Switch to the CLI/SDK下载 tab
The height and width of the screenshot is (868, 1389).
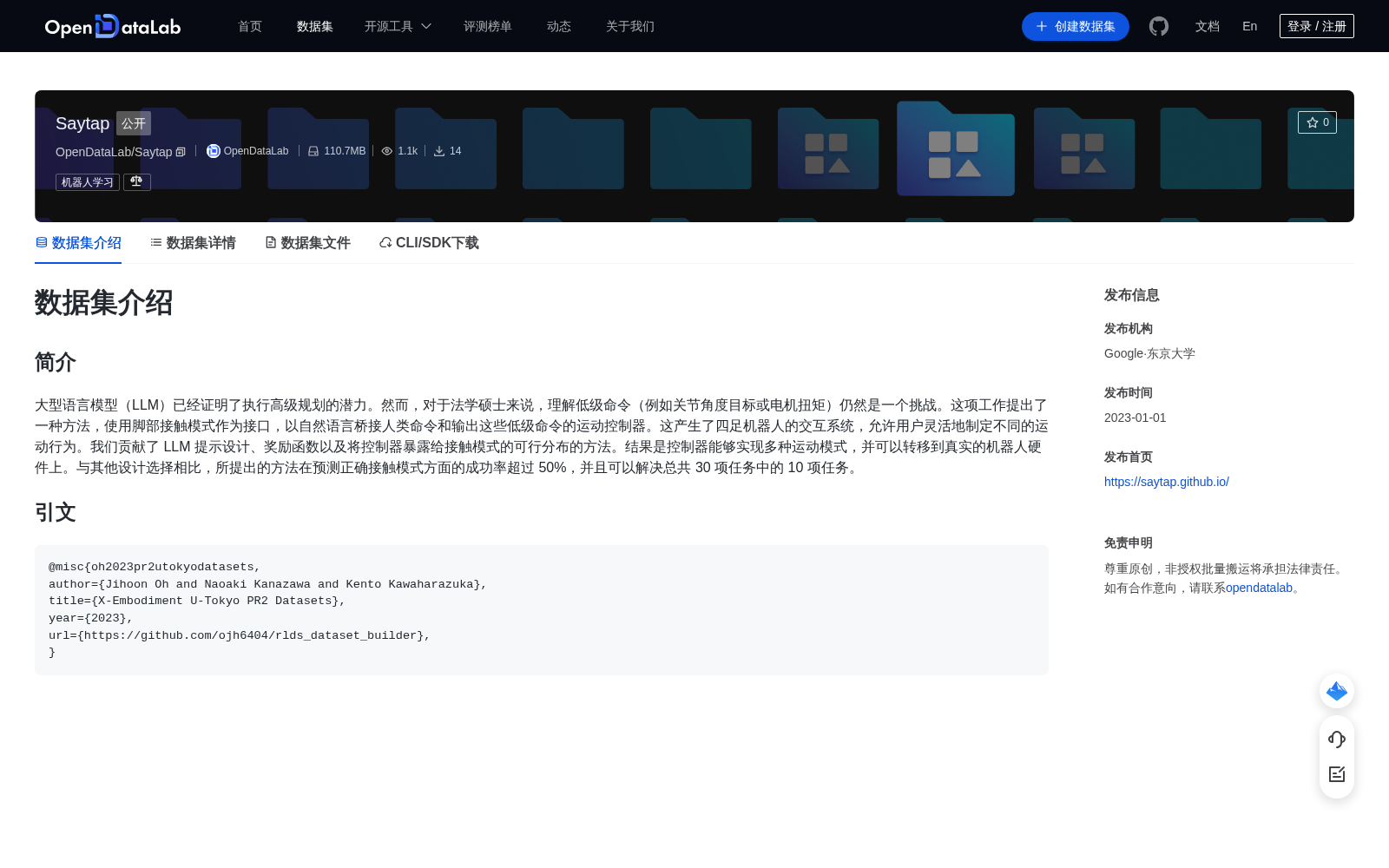coord(429,243)
